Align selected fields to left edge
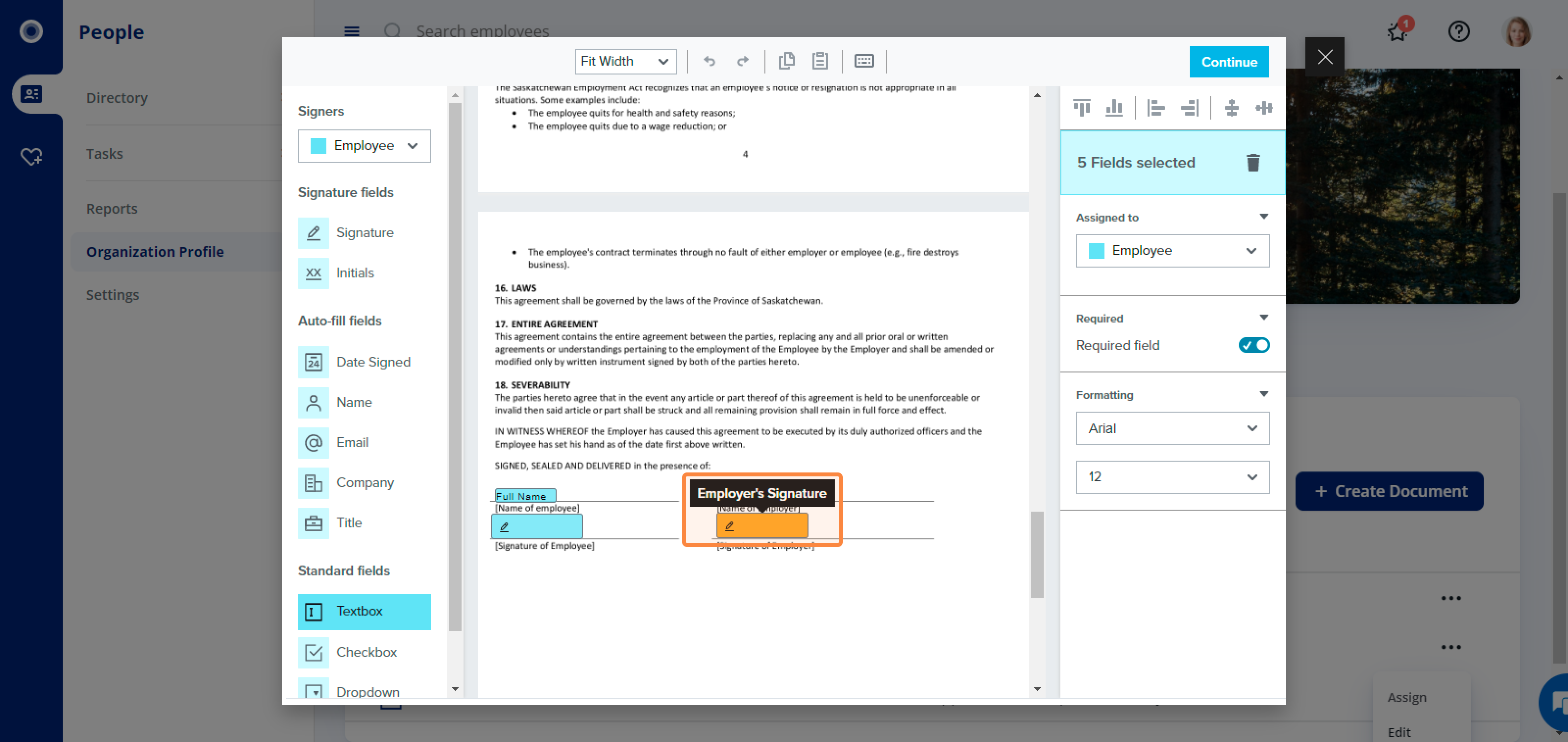The height and width of the screenshot is (742, 1568). [x=1155, y=108]
